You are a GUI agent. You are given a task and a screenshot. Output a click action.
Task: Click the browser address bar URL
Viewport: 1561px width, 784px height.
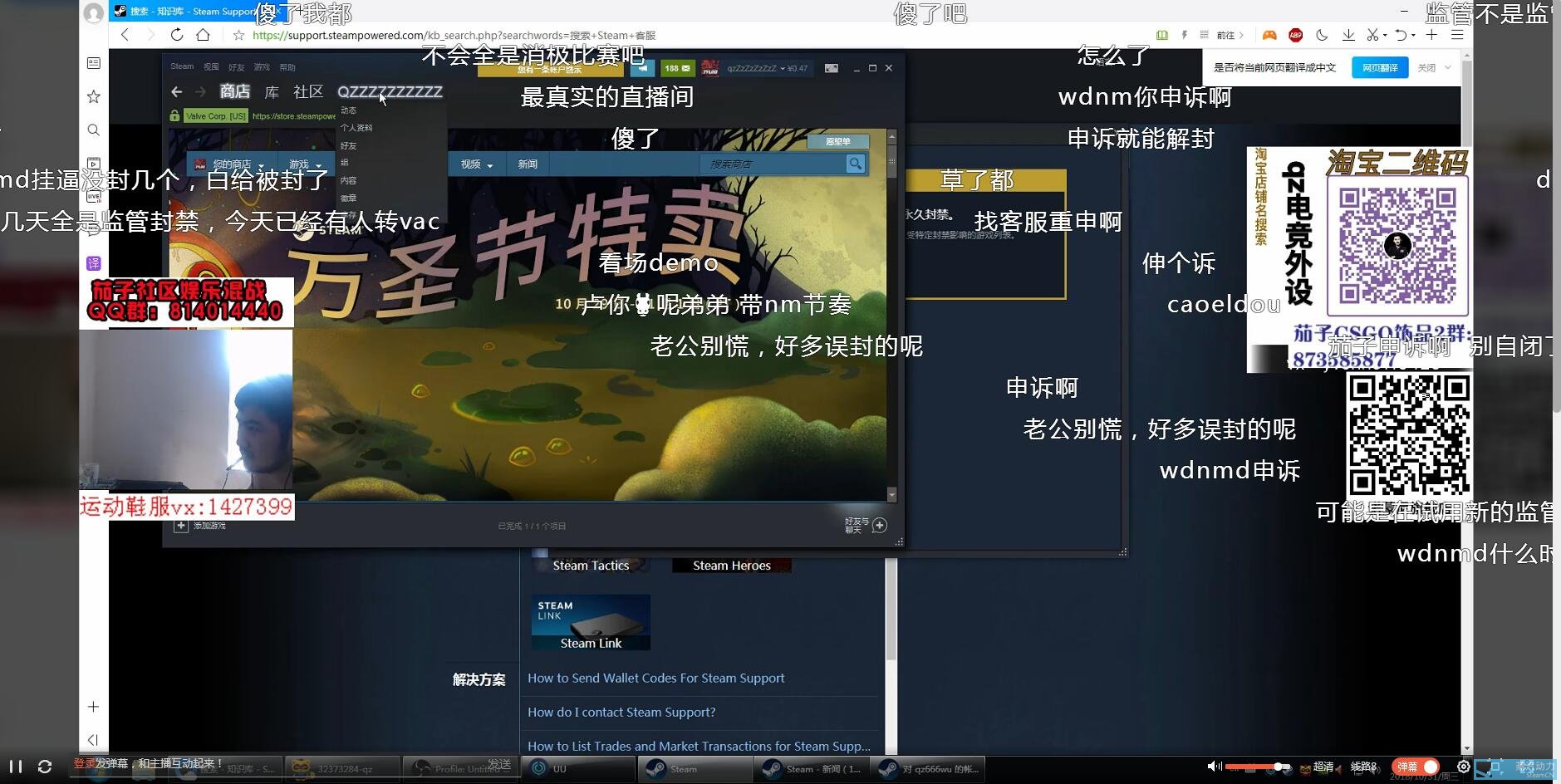[x=454, y=36]
